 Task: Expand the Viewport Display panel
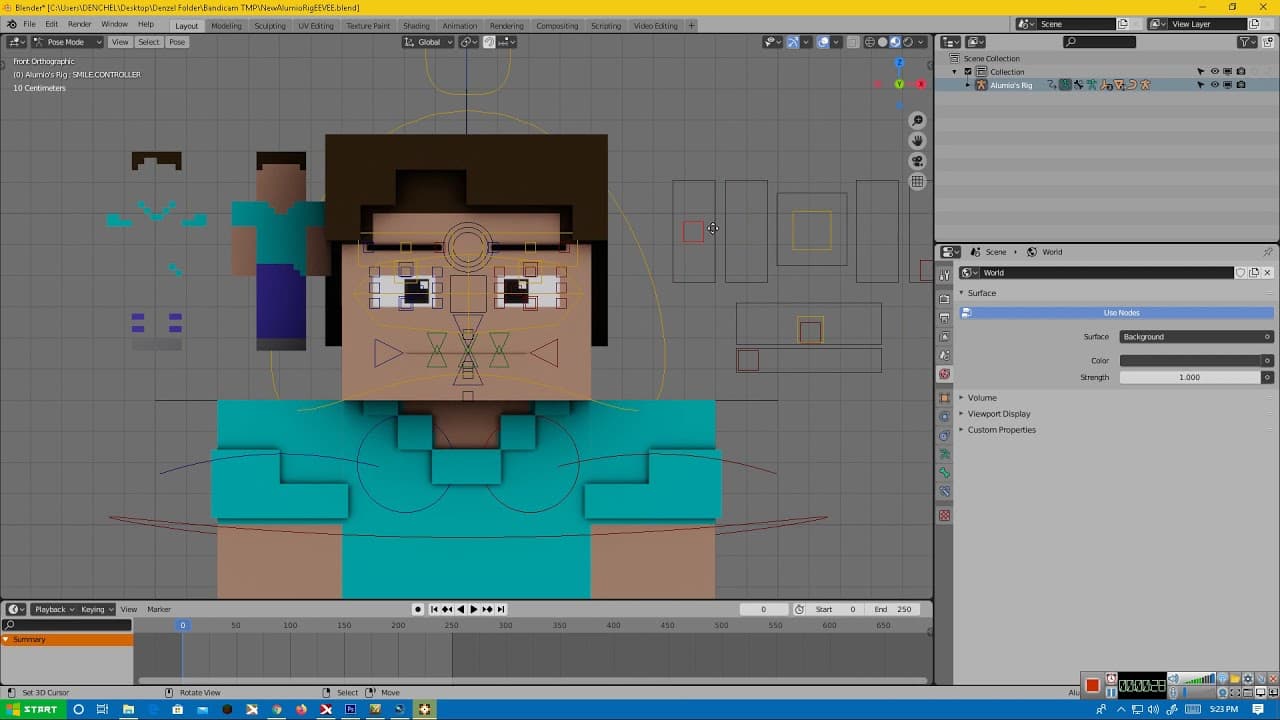pos(998,414)
